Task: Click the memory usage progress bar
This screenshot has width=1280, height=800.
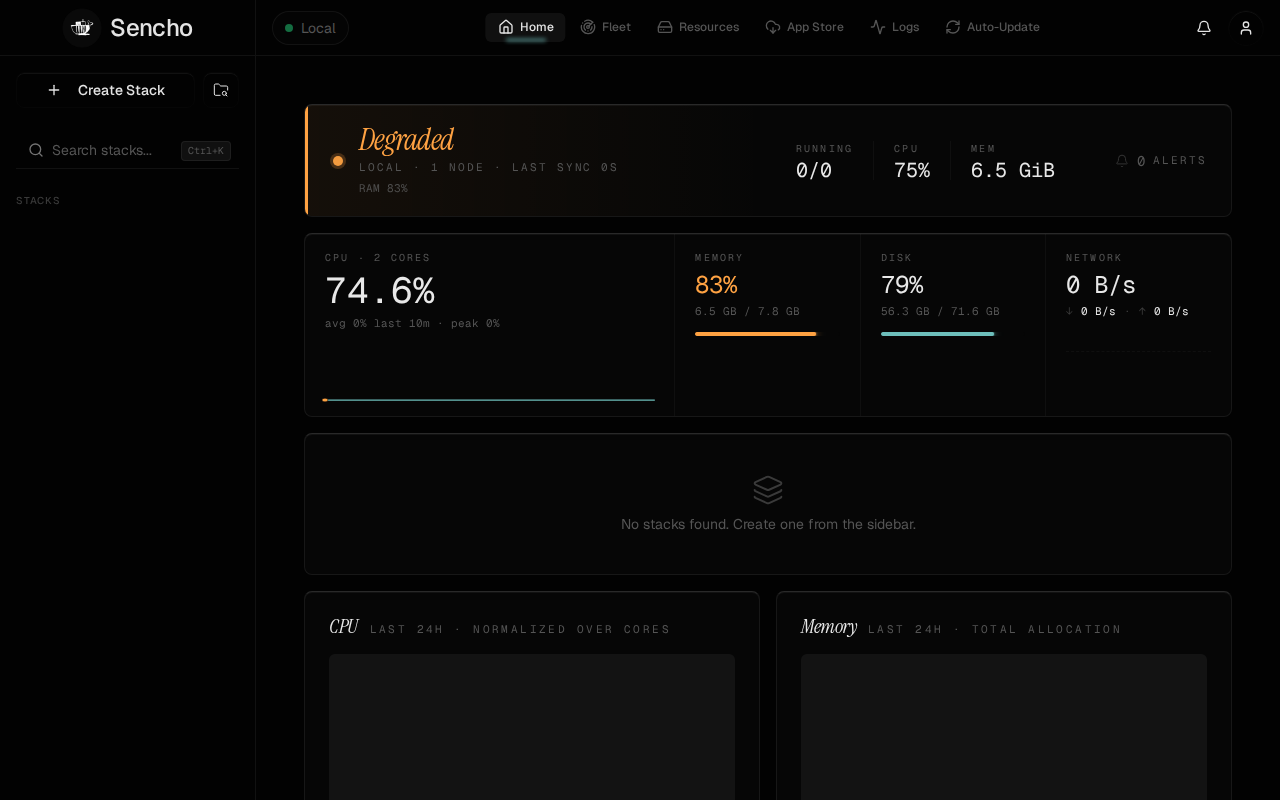Action: click(757, 334)
